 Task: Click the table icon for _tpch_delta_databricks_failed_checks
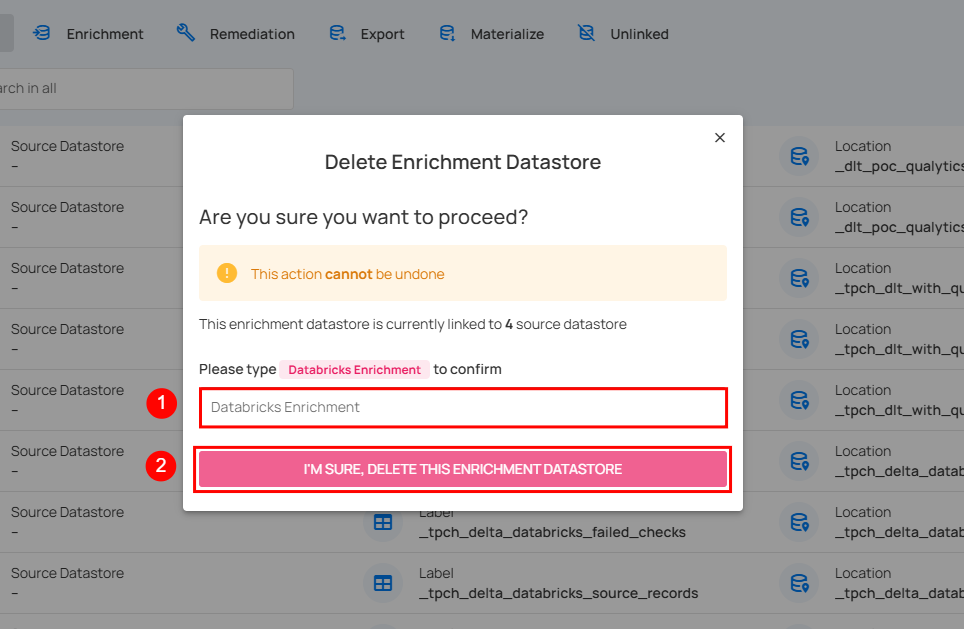[382, 522]
